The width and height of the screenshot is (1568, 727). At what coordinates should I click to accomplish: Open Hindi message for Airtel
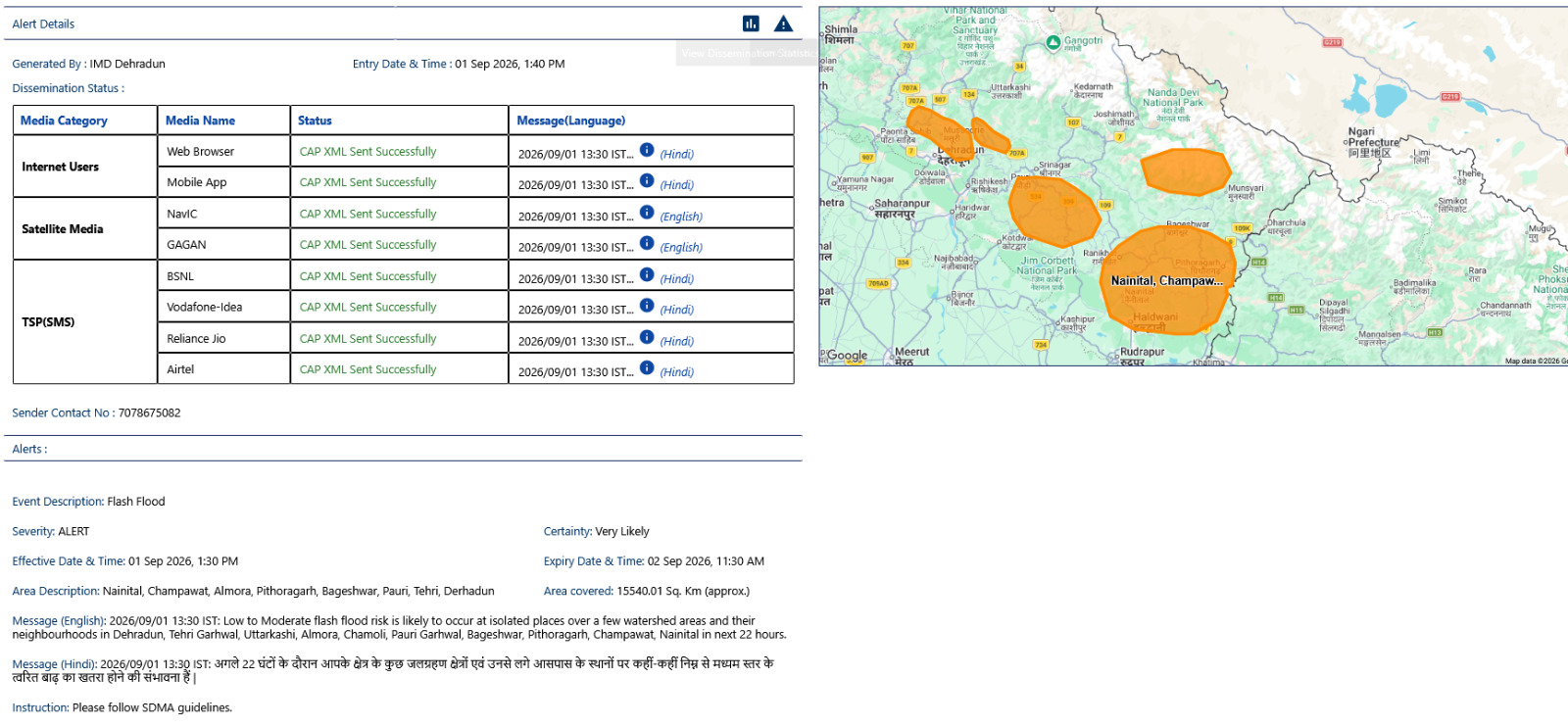[x=677, y=372]
